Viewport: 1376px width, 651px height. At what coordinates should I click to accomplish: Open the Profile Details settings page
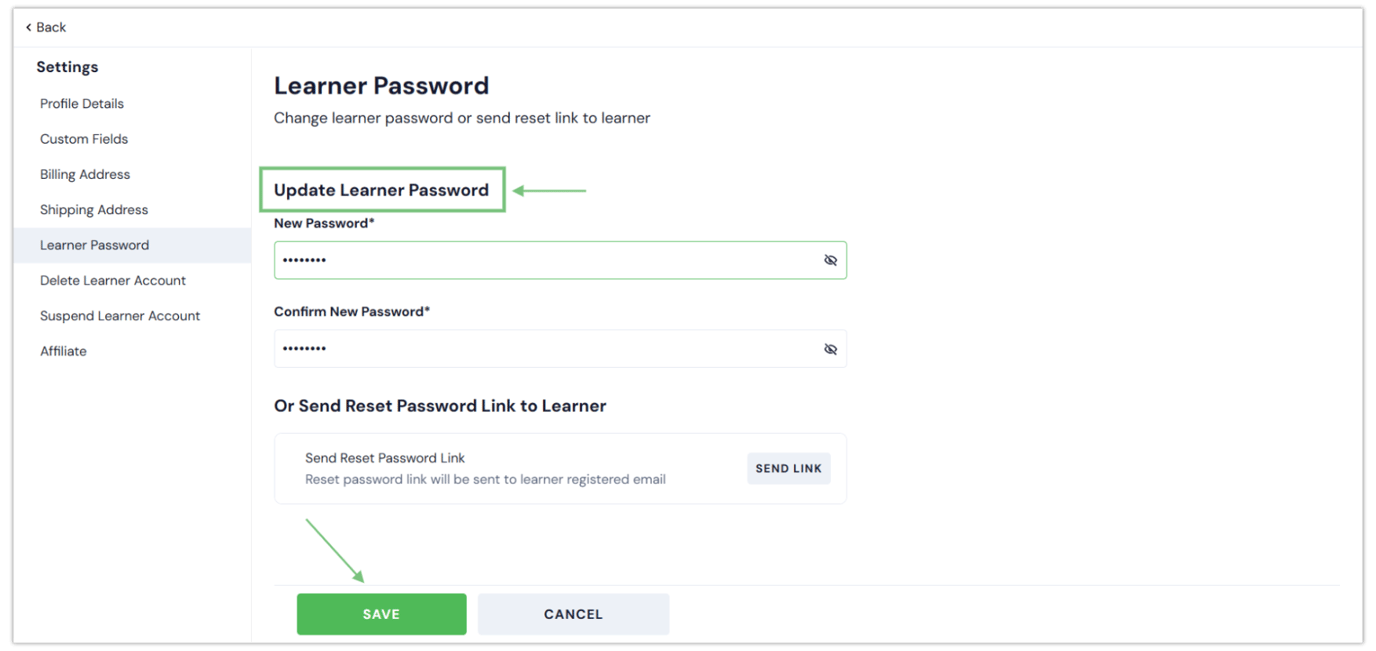82,103
